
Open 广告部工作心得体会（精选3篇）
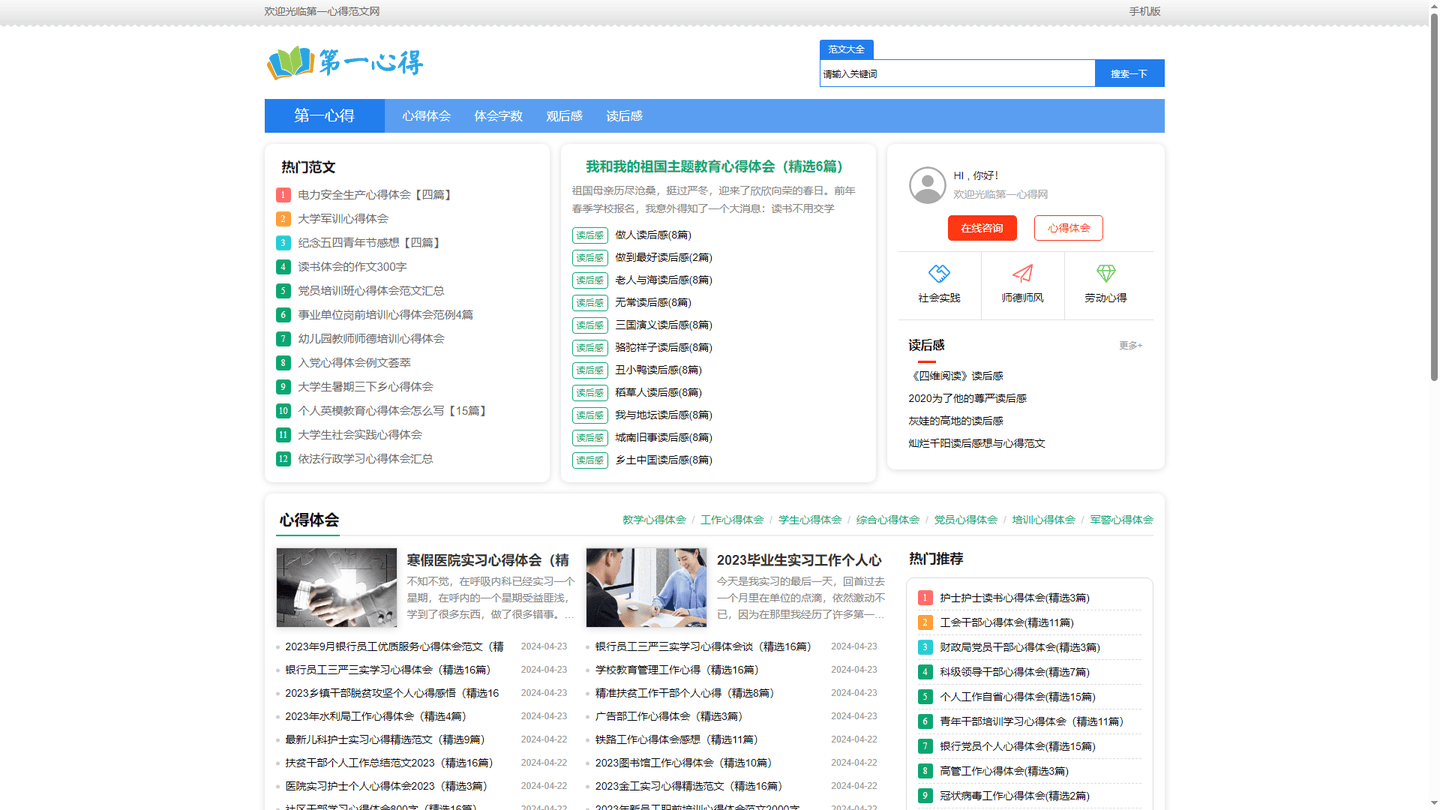pyautogui.click(x=668, y=716)
